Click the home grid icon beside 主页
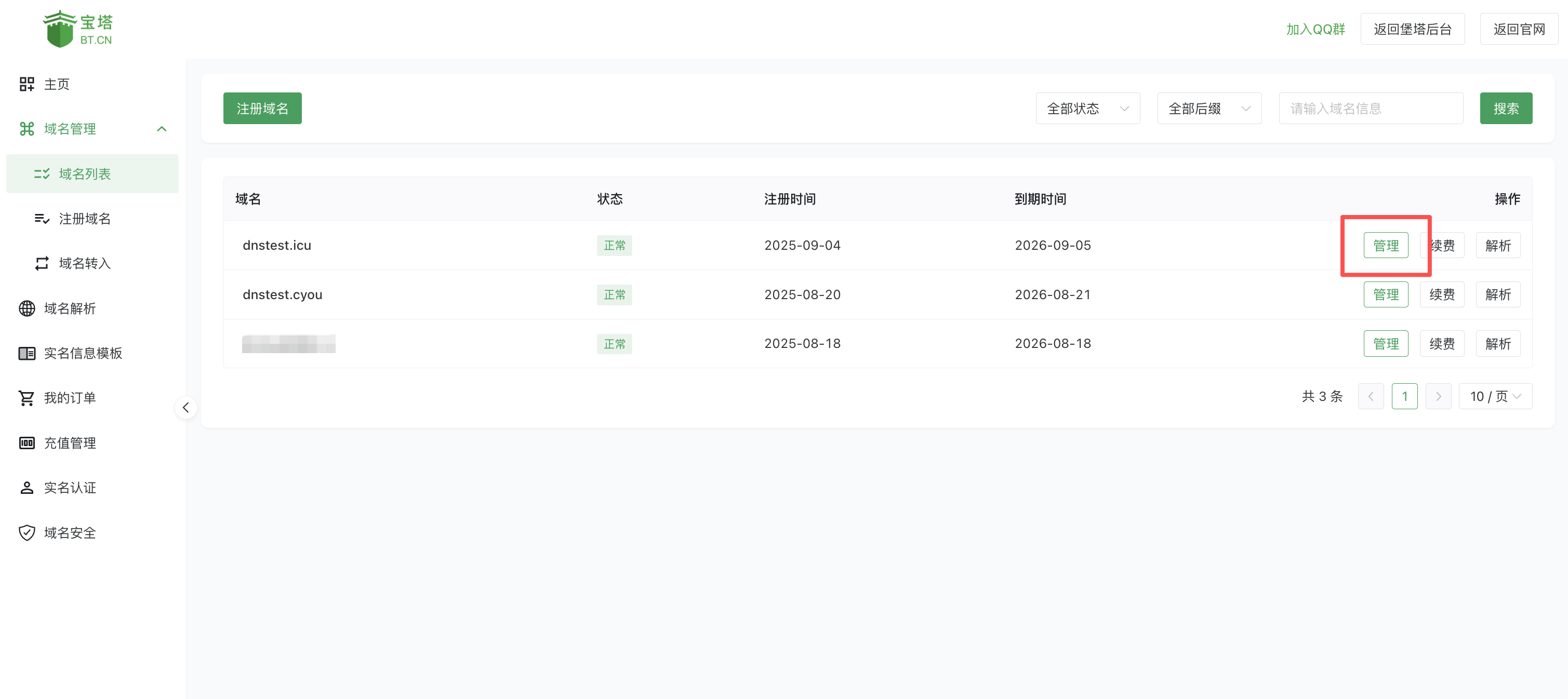This screenshot has width=1568, height=699. [27, 84]
